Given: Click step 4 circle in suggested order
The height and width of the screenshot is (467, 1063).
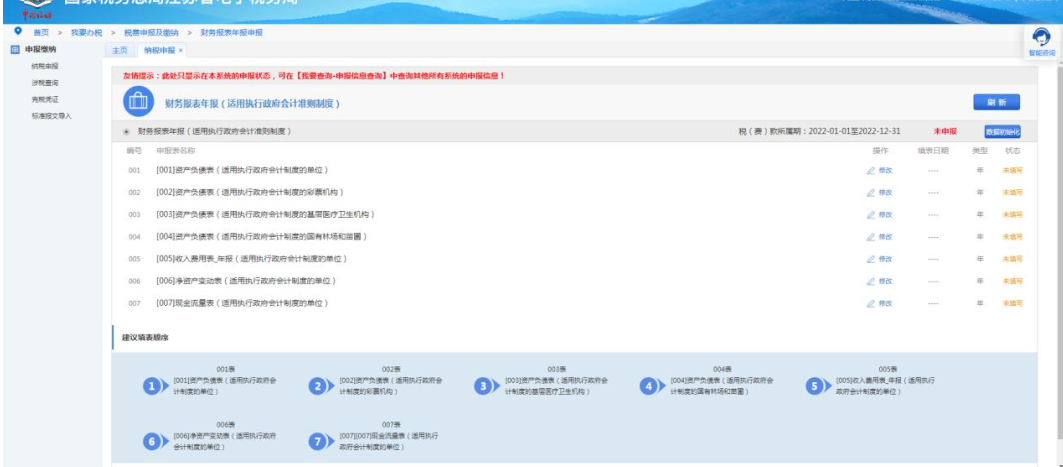Looking at the screenshot, I should point(649,386).
